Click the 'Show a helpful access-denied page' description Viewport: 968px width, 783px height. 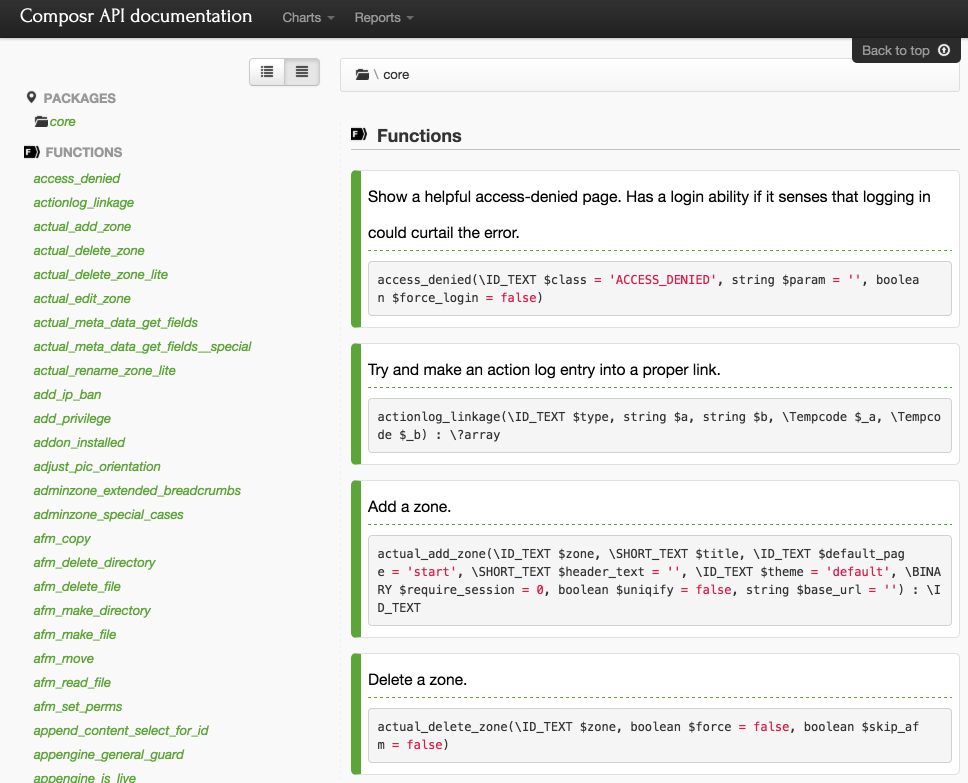649,214
